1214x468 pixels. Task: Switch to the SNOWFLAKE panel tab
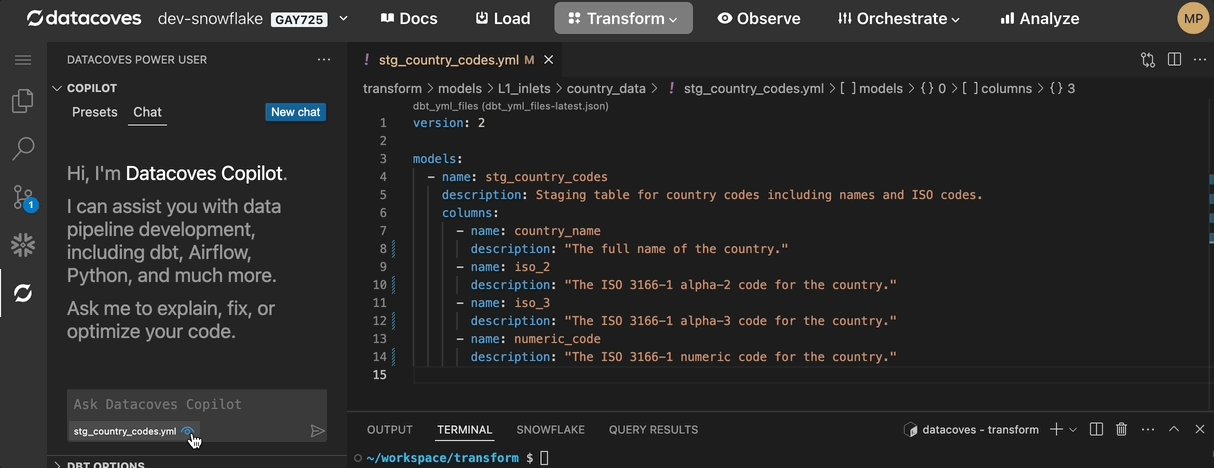552,430
